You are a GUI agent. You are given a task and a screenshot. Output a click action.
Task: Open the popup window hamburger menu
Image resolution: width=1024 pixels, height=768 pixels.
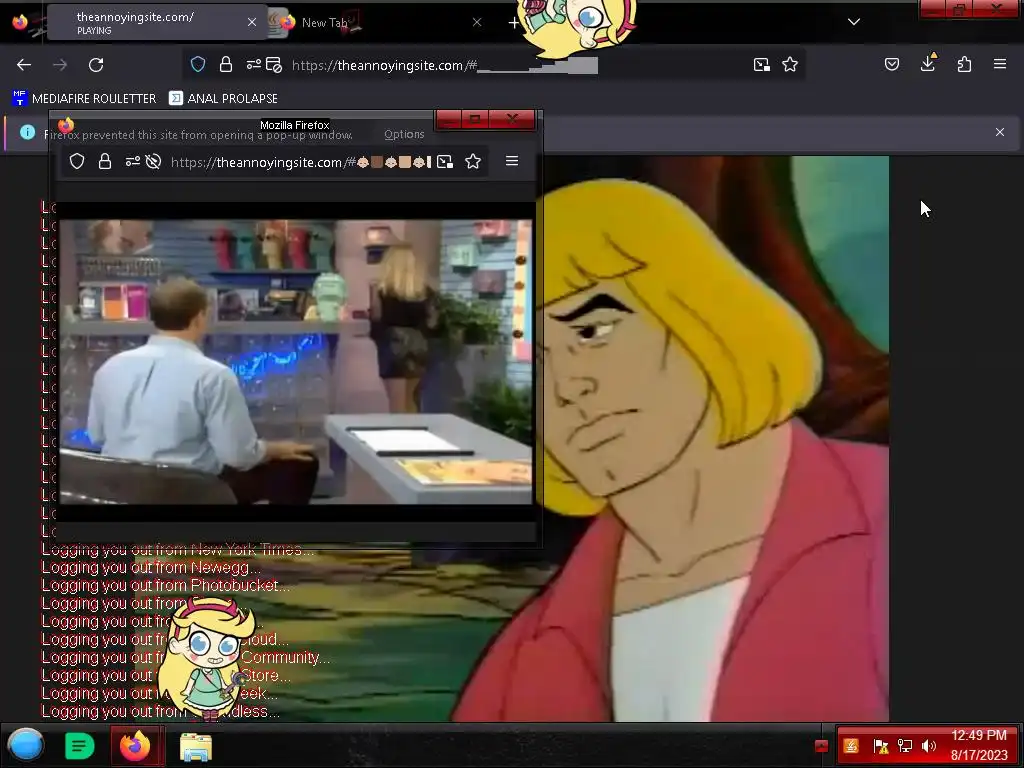tap(512, 161)
